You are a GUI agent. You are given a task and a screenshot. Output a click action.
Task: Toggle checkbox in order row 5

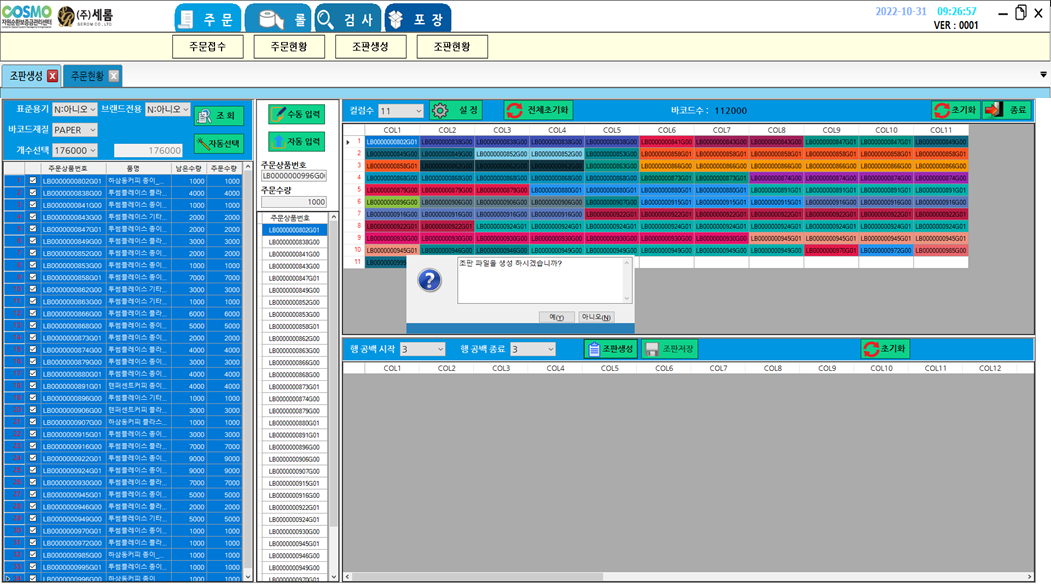(x=33, y=229)
